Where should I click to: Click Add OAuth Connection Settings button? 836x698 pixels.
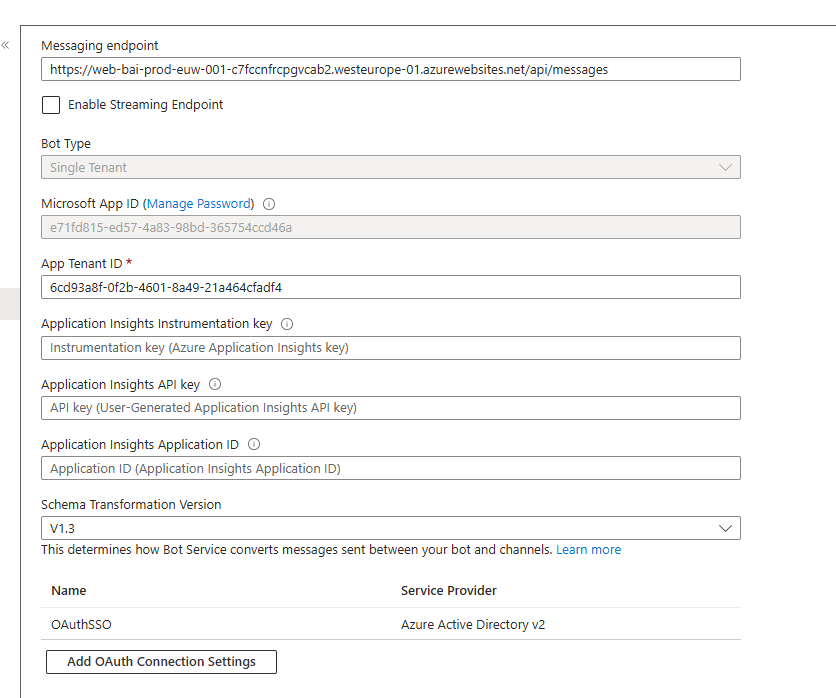pos(161,662)
